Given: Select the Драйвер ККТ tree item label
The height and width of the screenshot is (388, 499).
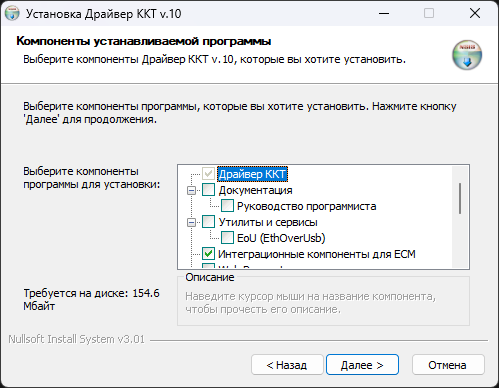Looking at the screenshot, I should [252, 174].
